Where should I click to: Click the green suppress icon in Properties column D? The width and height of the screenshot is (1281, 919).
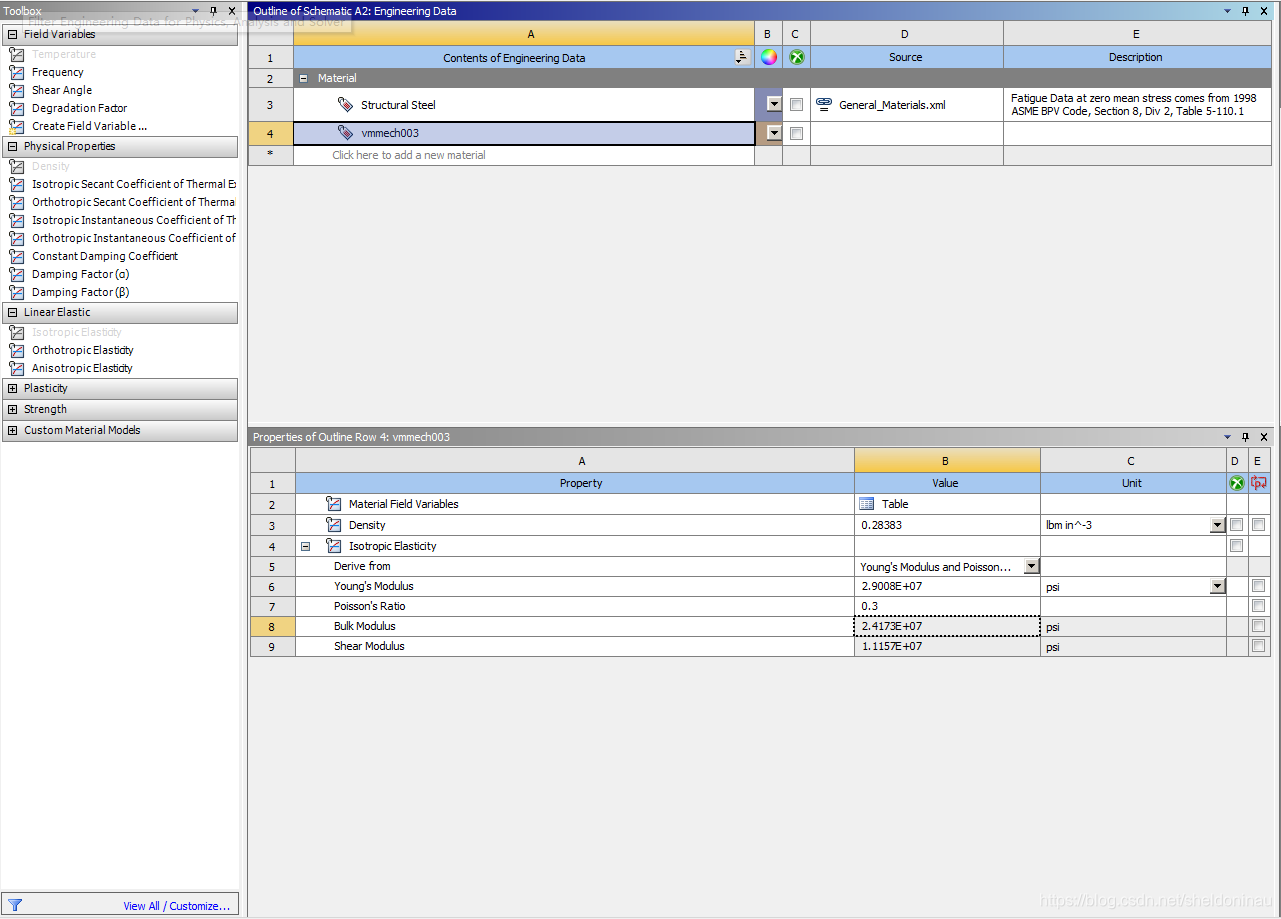[x=1237, y=483]
